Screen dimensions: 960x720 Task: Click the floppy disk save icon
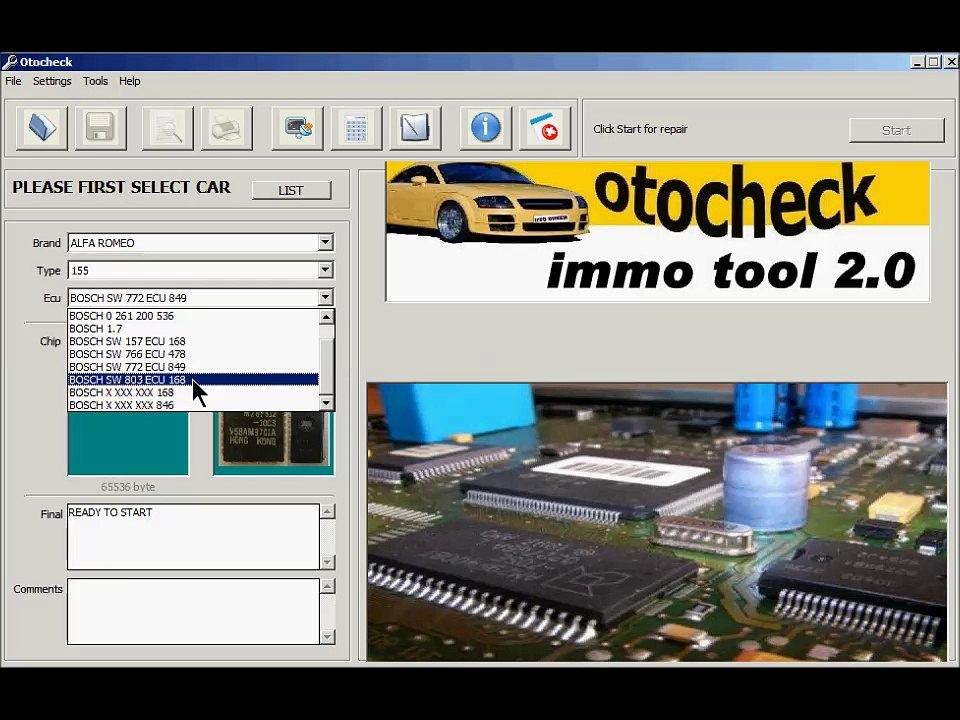click(x=100, y=128)
